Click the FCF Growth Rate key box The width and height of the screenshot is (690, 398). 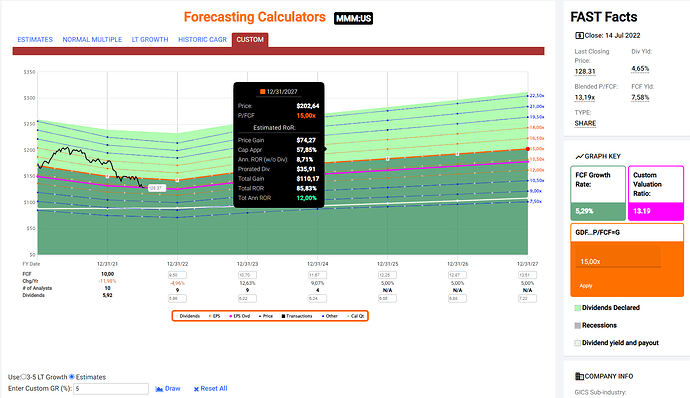tap(598, 193)
